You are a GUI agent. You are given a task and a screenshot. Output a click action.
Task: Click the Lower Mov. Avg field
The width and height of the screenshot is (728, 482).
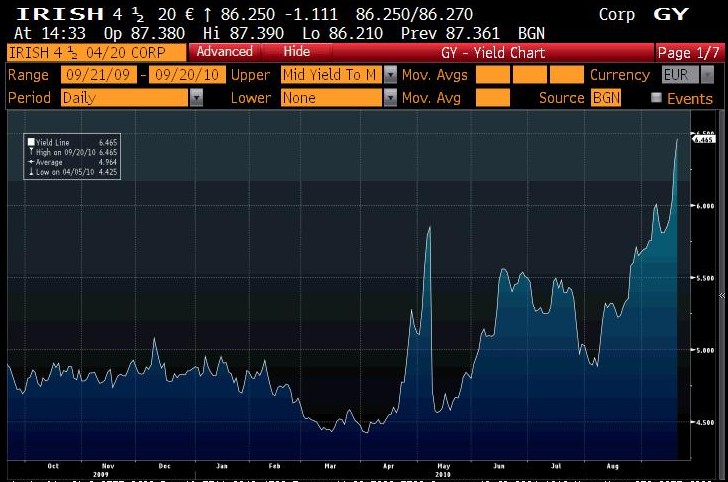tap(491, 98)
